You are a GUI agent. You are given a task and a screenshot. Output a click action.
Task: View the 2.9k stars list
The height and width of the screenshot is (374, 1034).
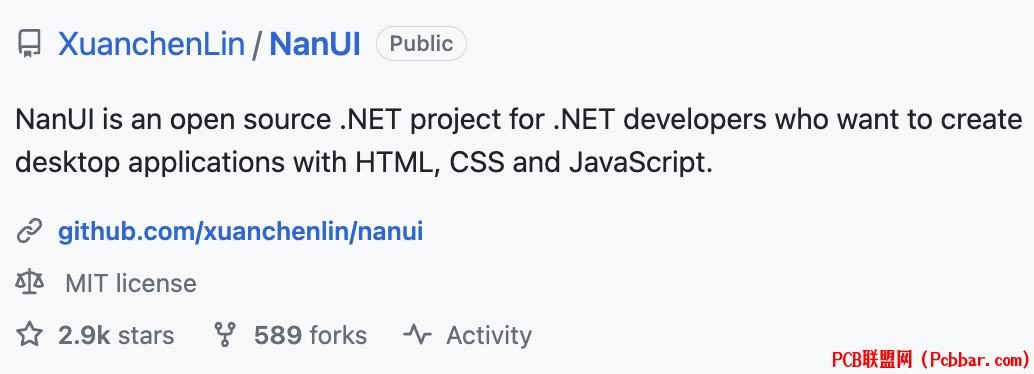click(x=116, y=335)
